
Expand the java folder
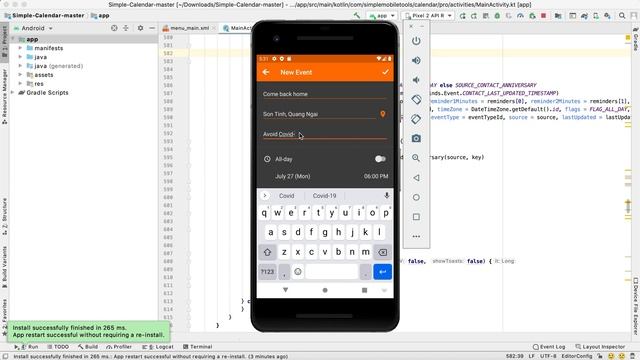[x=20, y=57]
